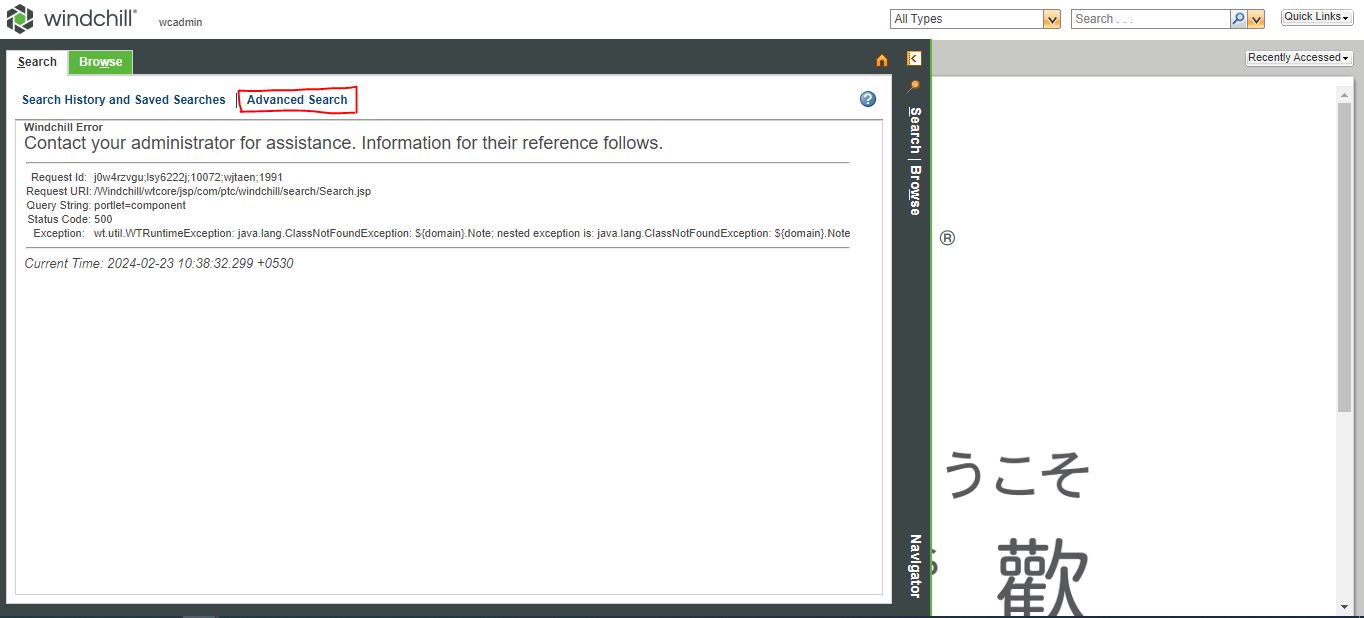Open help via the question mark icon
This screenshot has height=618, width=1364.
coord(867,99)
